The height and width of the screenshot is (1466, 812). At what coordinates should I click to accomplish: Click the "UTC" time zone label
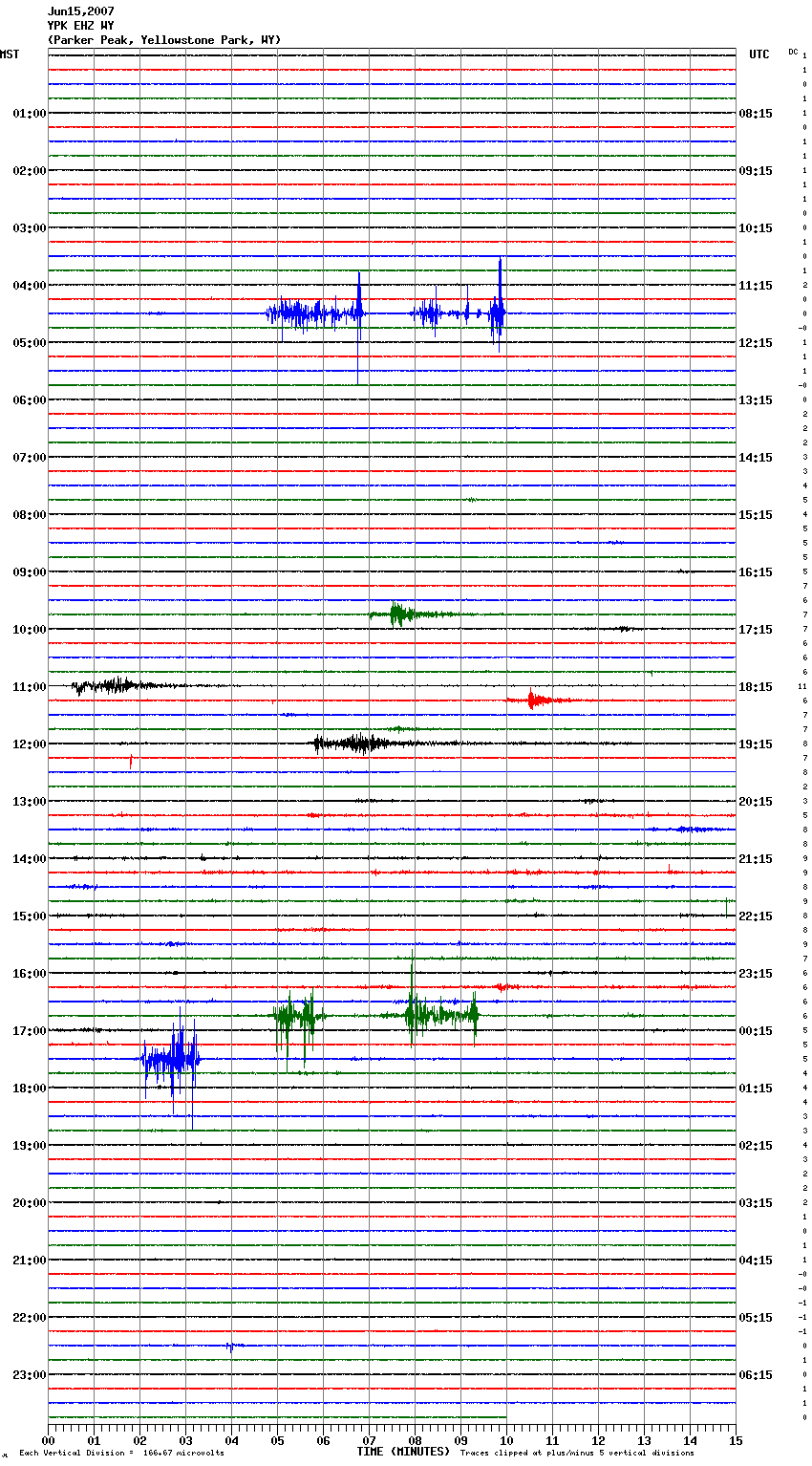point(759,54)
